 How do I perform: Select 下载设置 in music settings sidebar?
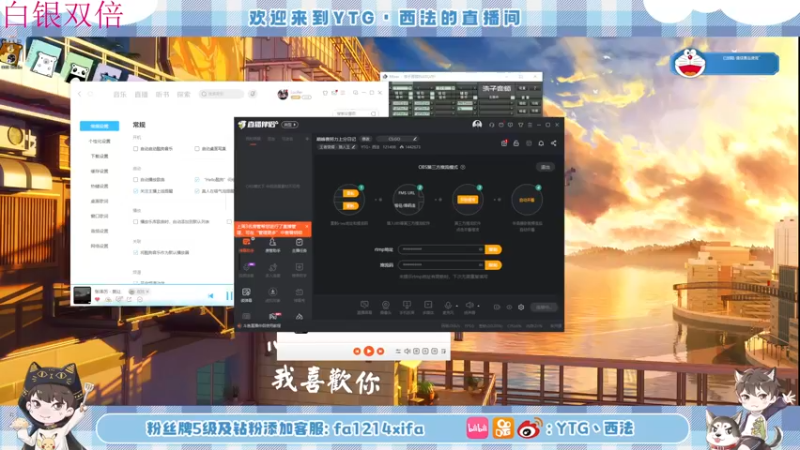pyautogui.click(x=99, y=156)
